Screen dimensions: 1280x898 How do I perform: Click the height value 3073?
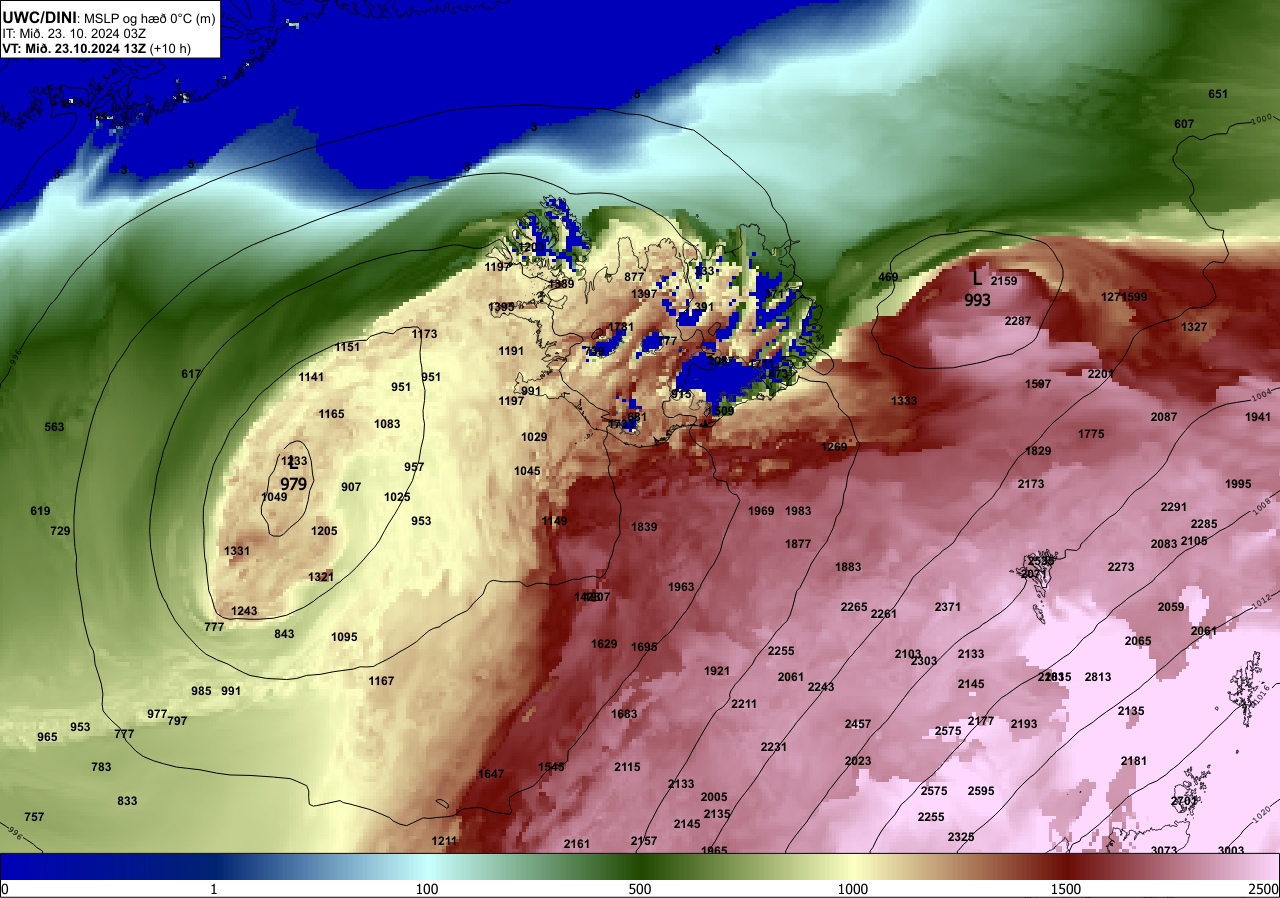tap(1164, 850)
